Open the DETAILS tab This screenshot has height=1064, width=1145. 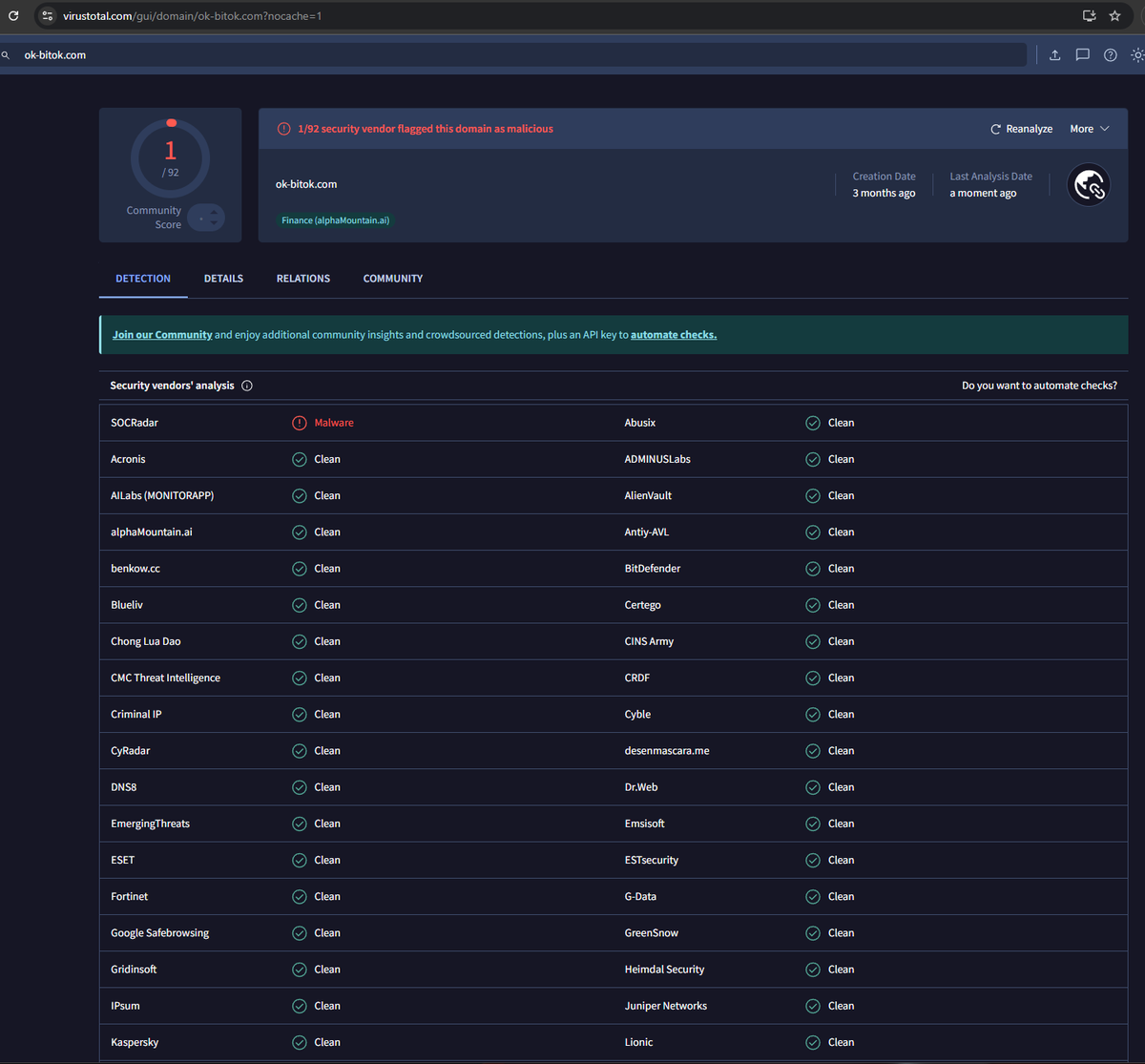point(223,279)
